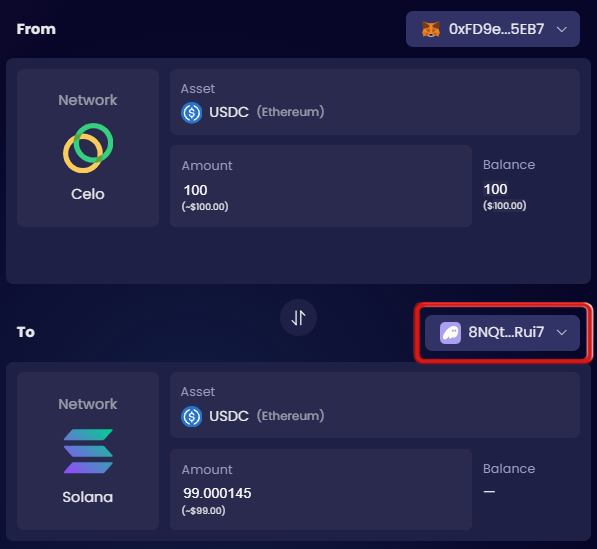Use full Balance value 100
This screenshot has height=549, width=597.
pyautogui.click(x=495, y=189)
